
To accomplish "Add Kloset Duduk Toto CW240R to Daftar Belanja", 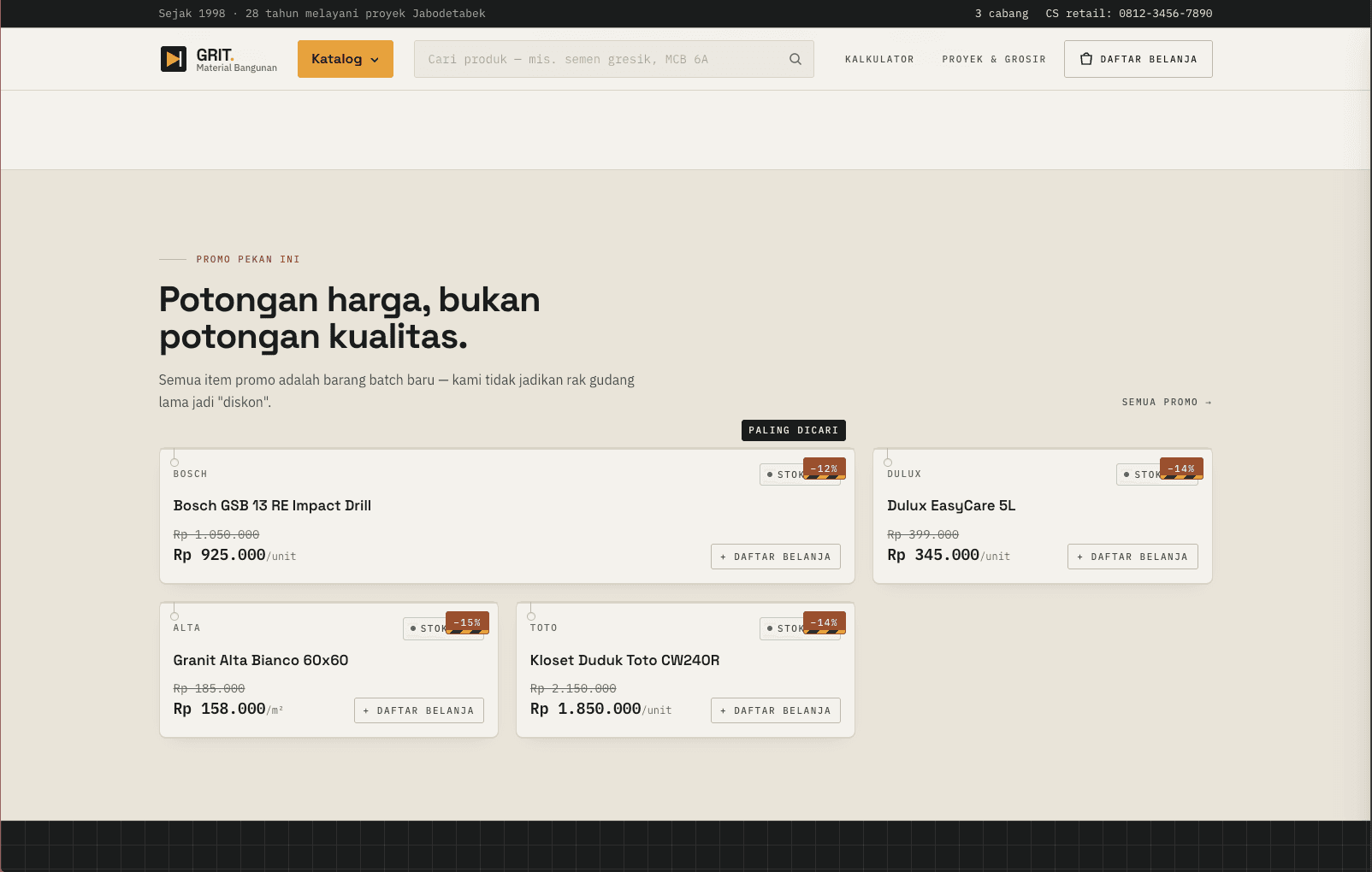I will point(776,710).
